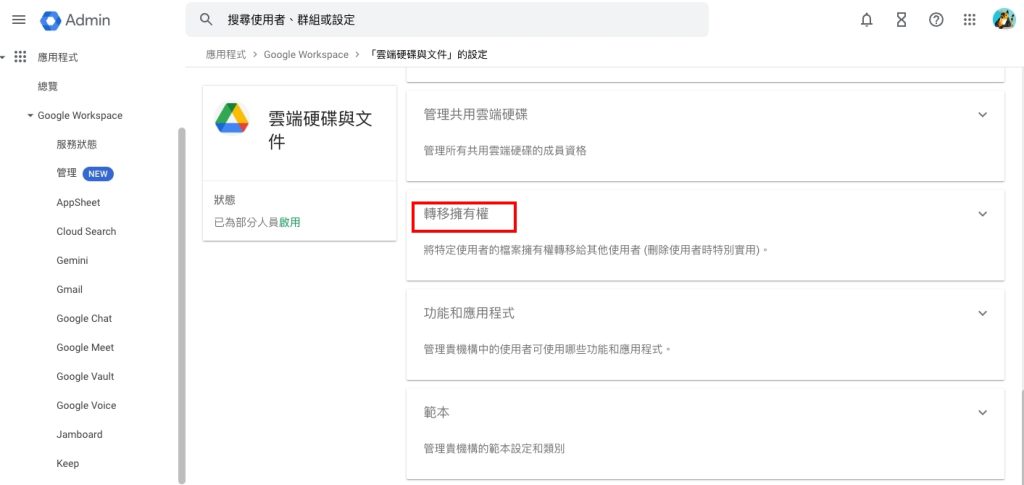The width and height of the screenshot is (1024, 485).
Task: Click the Google Drive logo icon
Action: click(232, 118)
